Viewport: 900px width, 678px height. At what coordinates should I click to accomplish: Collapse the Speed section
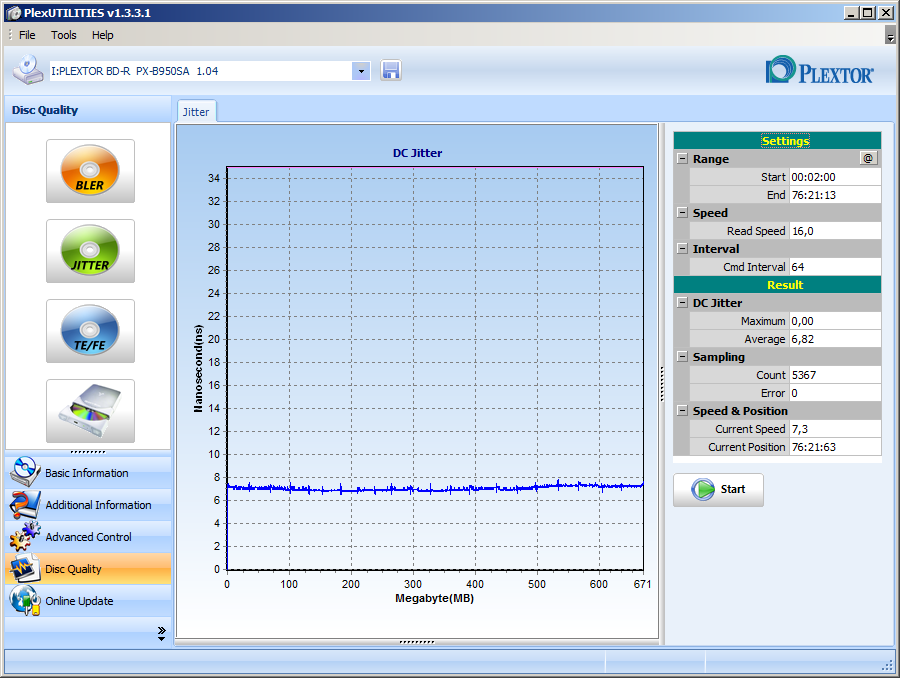click(682, 212)
